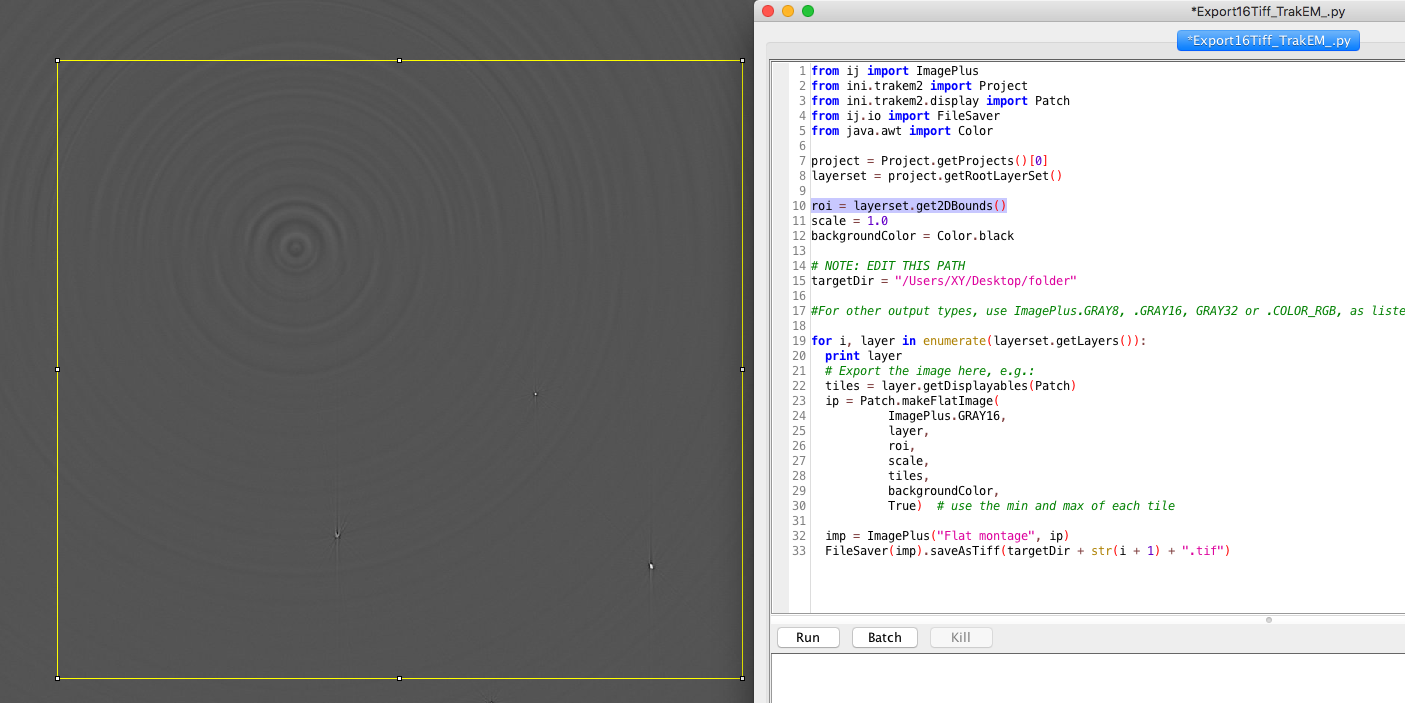Click the Batch button
The image size is (1405, 703).
[x=884, y=637]
